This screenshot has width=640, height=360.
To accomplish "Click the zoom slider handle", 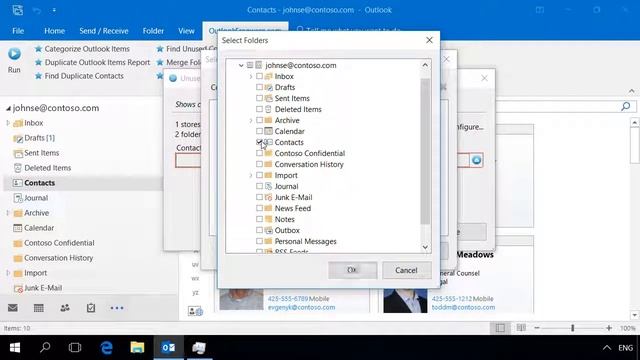I will 573,328.
